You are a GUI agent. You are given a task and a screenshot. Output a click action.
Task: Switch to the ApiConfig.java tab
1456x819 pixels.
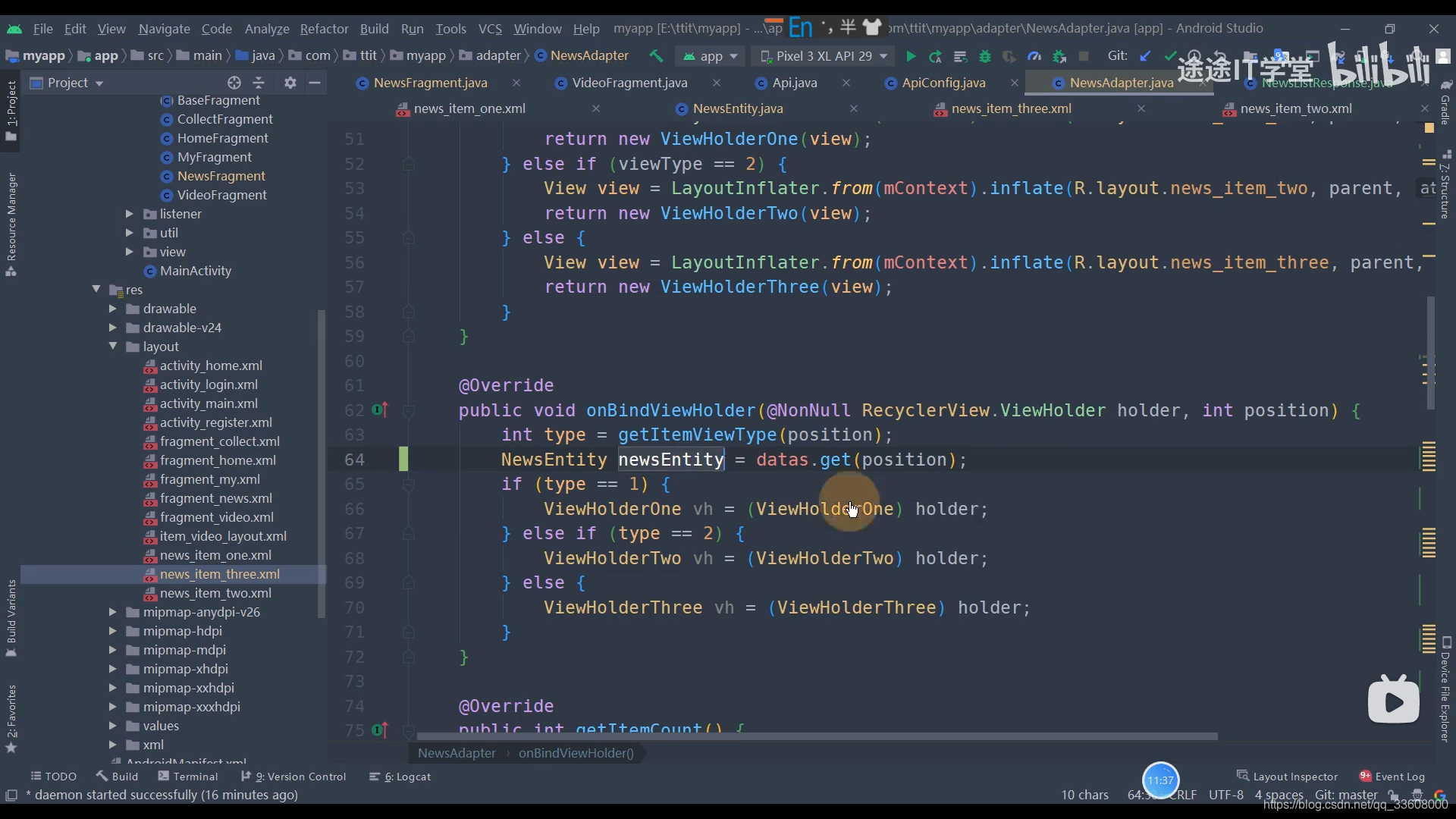coord(943,83)
